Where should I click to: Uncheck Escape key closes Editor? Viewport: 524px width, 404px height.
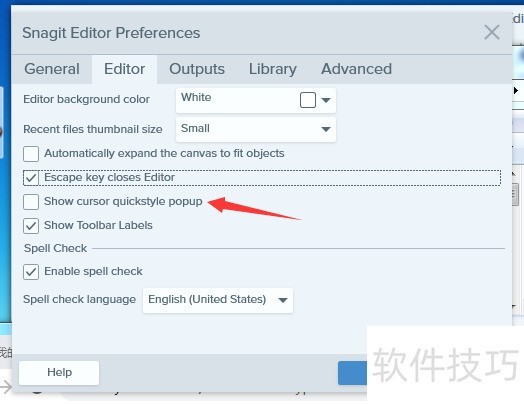point(31,178)
